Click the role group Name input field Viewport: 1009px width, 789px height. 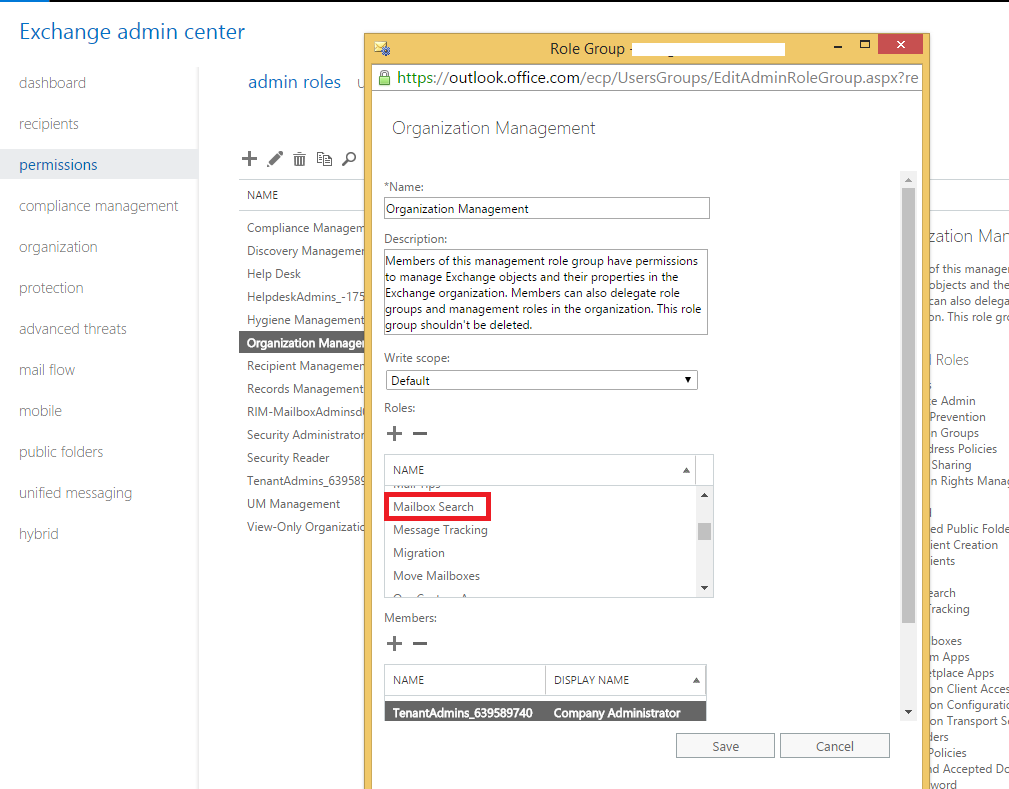coord(547,209)
